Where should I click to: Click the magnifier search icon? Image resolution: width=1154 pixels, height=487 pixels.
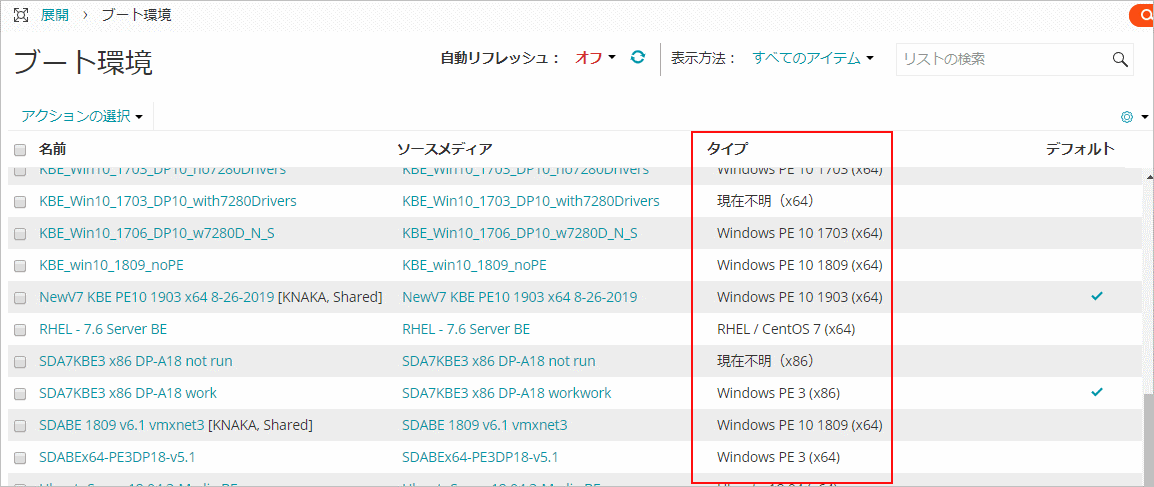[1120, 59]
